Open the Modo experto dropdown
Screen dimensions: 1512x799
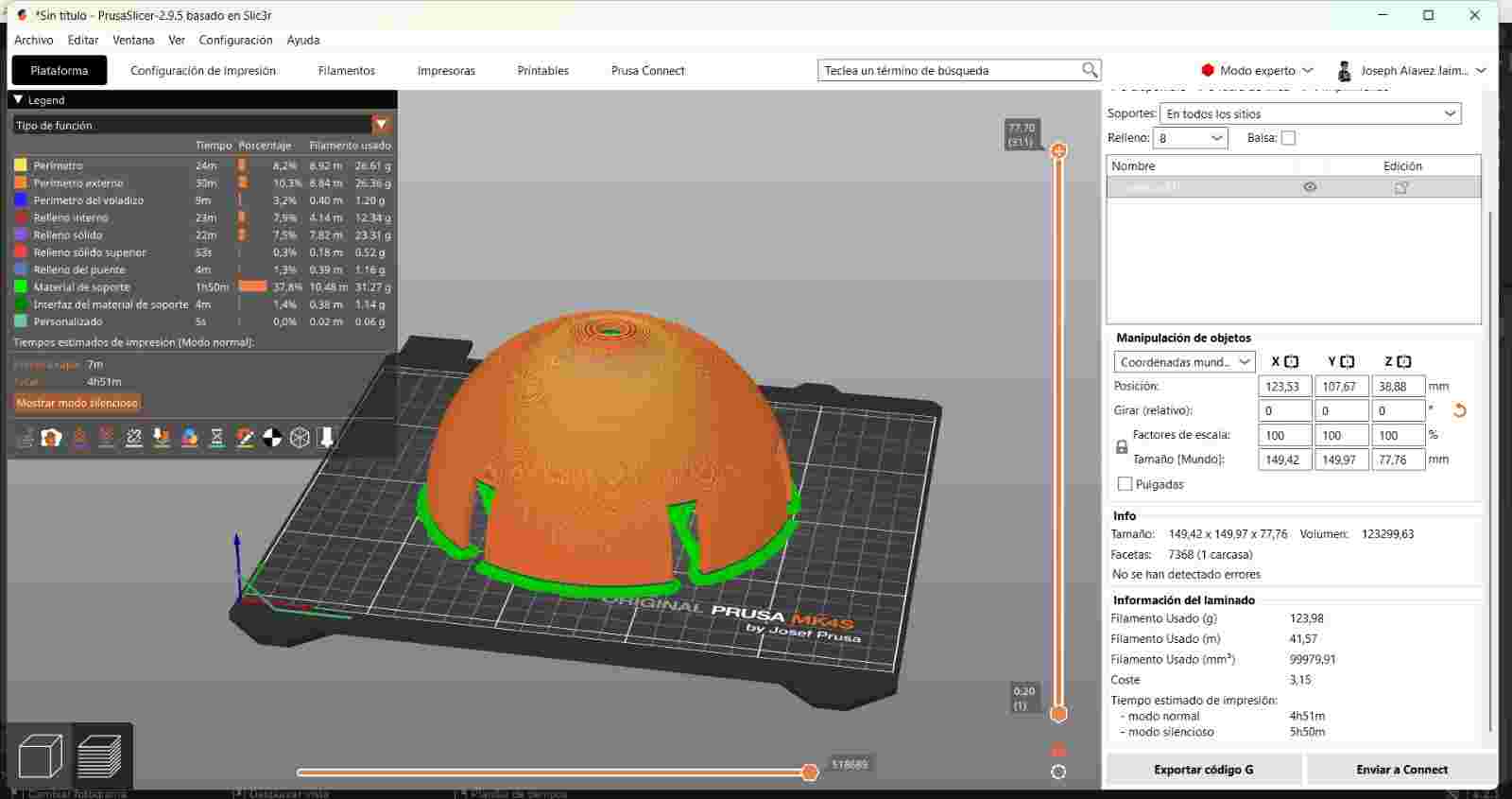click(x=1257, y=70)
